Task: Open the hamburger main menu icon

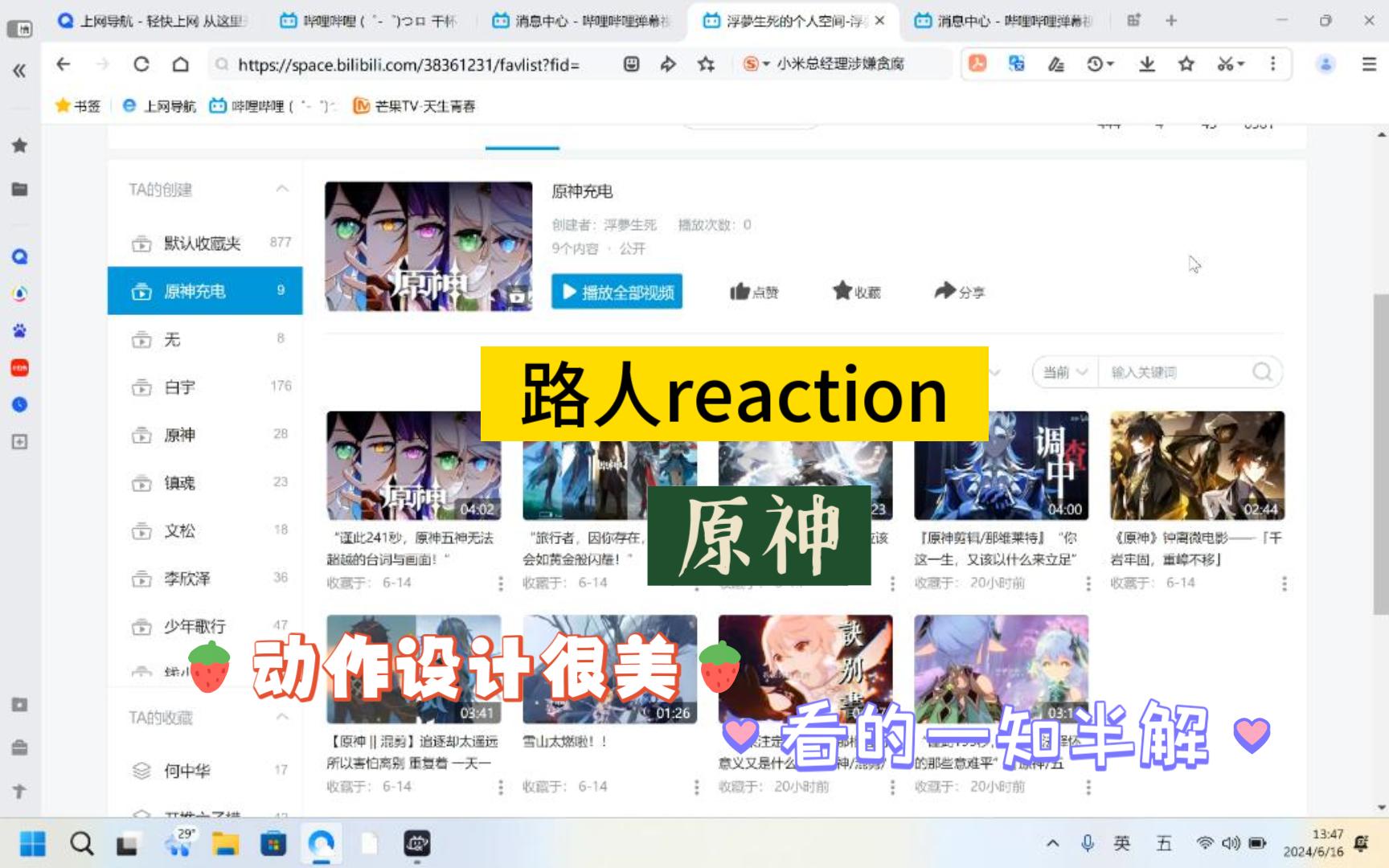Action: coord(1369,64)
